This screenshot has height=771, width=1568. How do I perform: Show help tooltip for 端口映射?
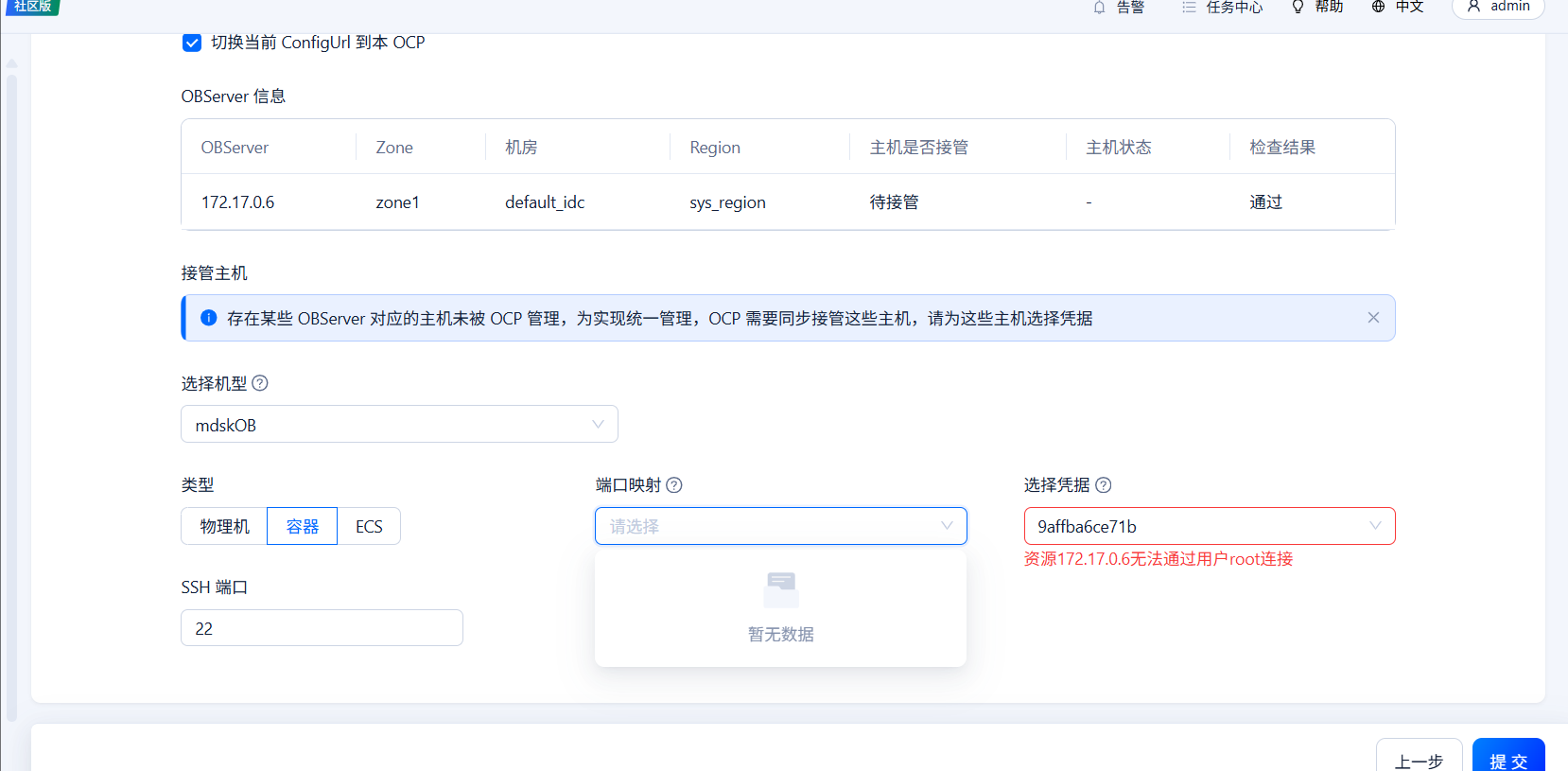(674, 485)
